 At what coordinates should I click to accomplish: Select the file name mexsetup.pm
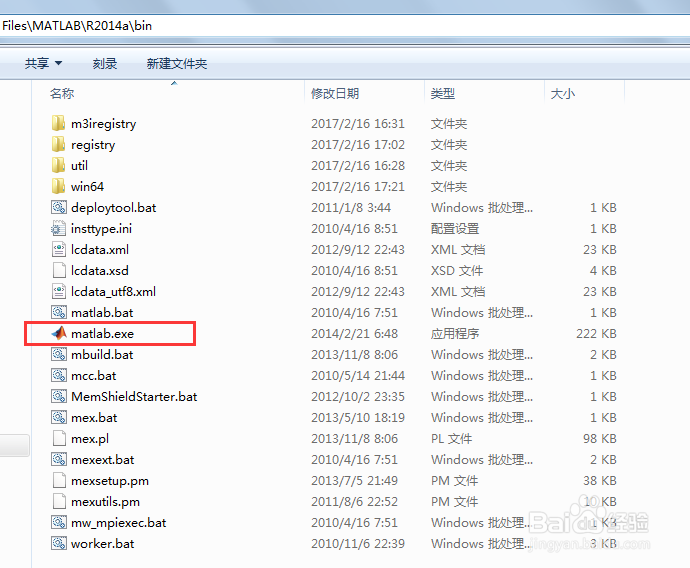(110, 480)
